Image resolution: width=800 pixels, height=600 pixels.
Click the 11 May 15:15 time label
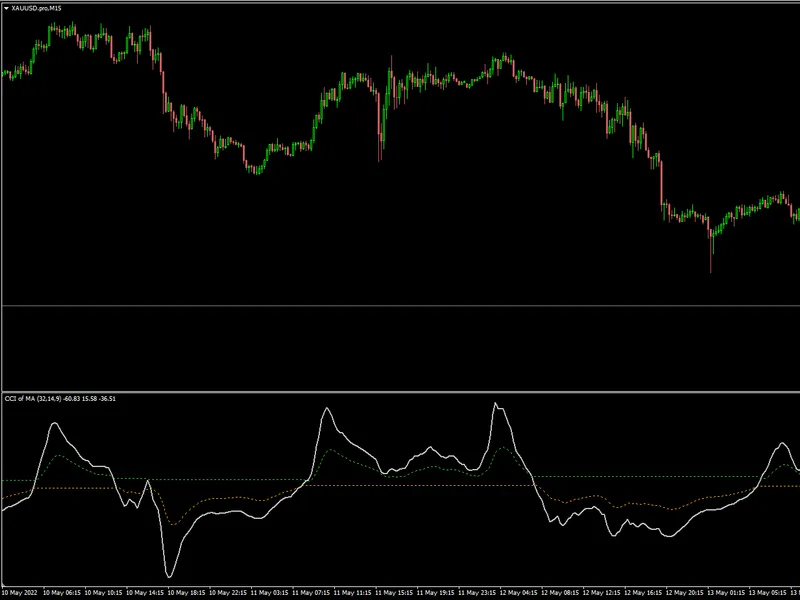[394, 593]
